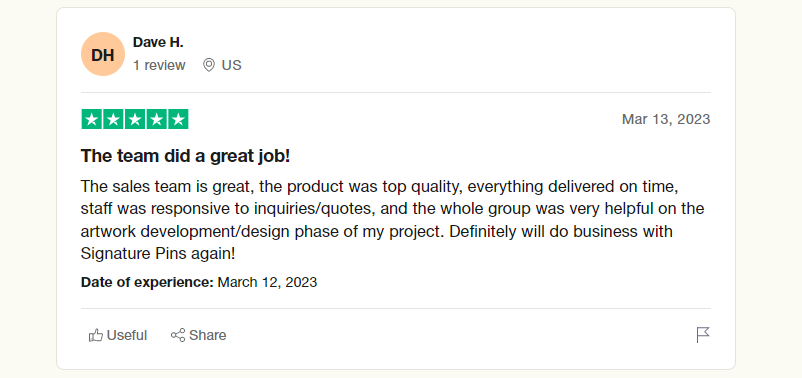Screen dimensions: 802x378
Task: Click the first green rating star
Action: [92, 119]
